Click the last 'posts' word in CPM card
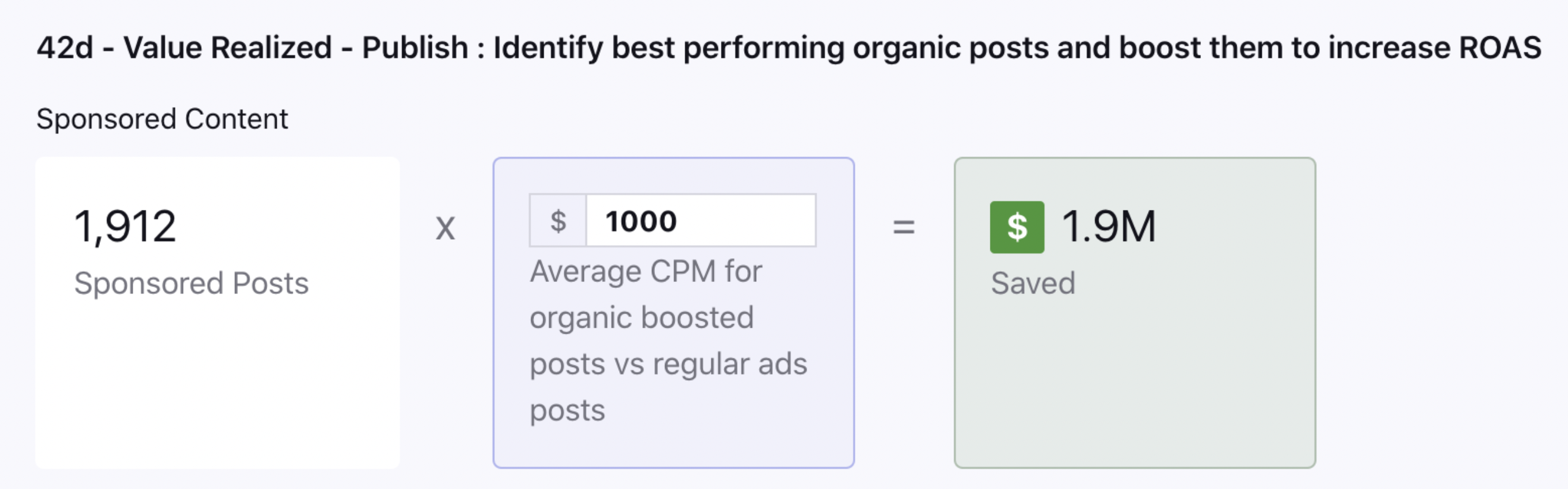 point(567,411)
